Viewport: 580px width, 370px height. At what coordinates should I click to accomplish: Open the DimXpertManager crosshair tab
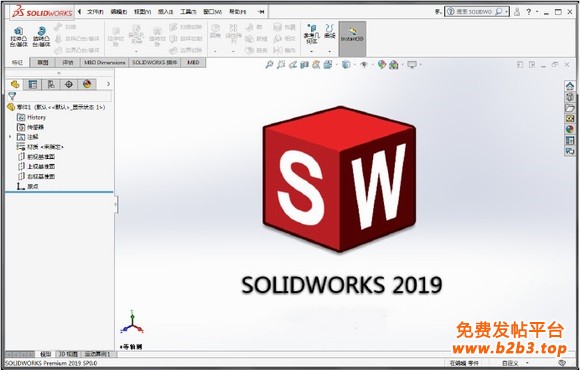pos(68,84)
